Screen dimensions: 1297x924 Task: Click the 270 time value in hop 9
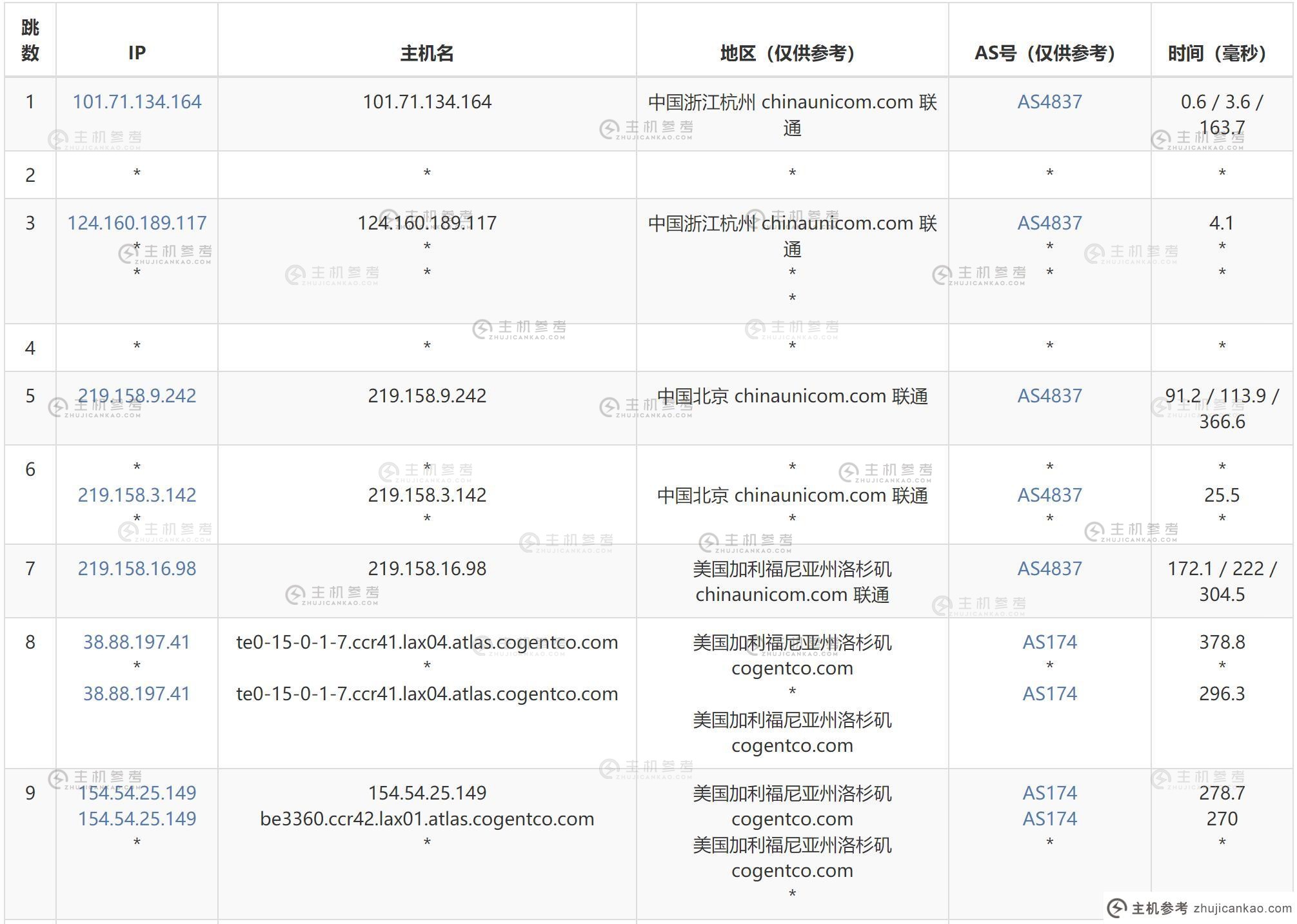[1222, 819]
